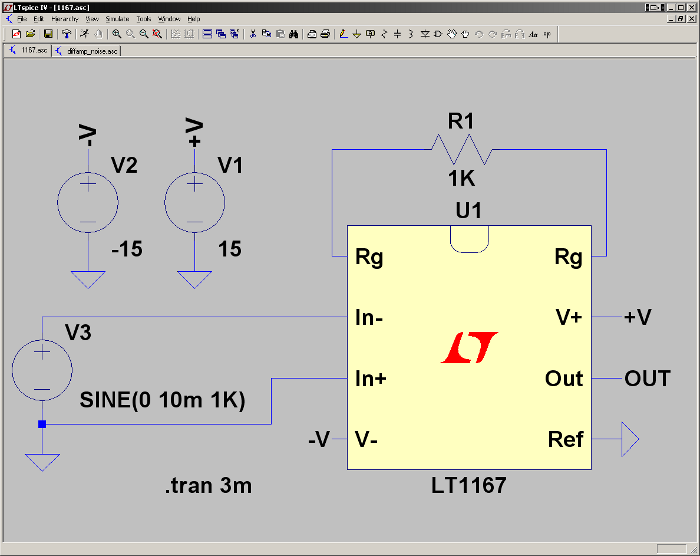Save the schematic with the floppy icon
Viewport: 700px width, 556px height.
[x=48, y=34]
